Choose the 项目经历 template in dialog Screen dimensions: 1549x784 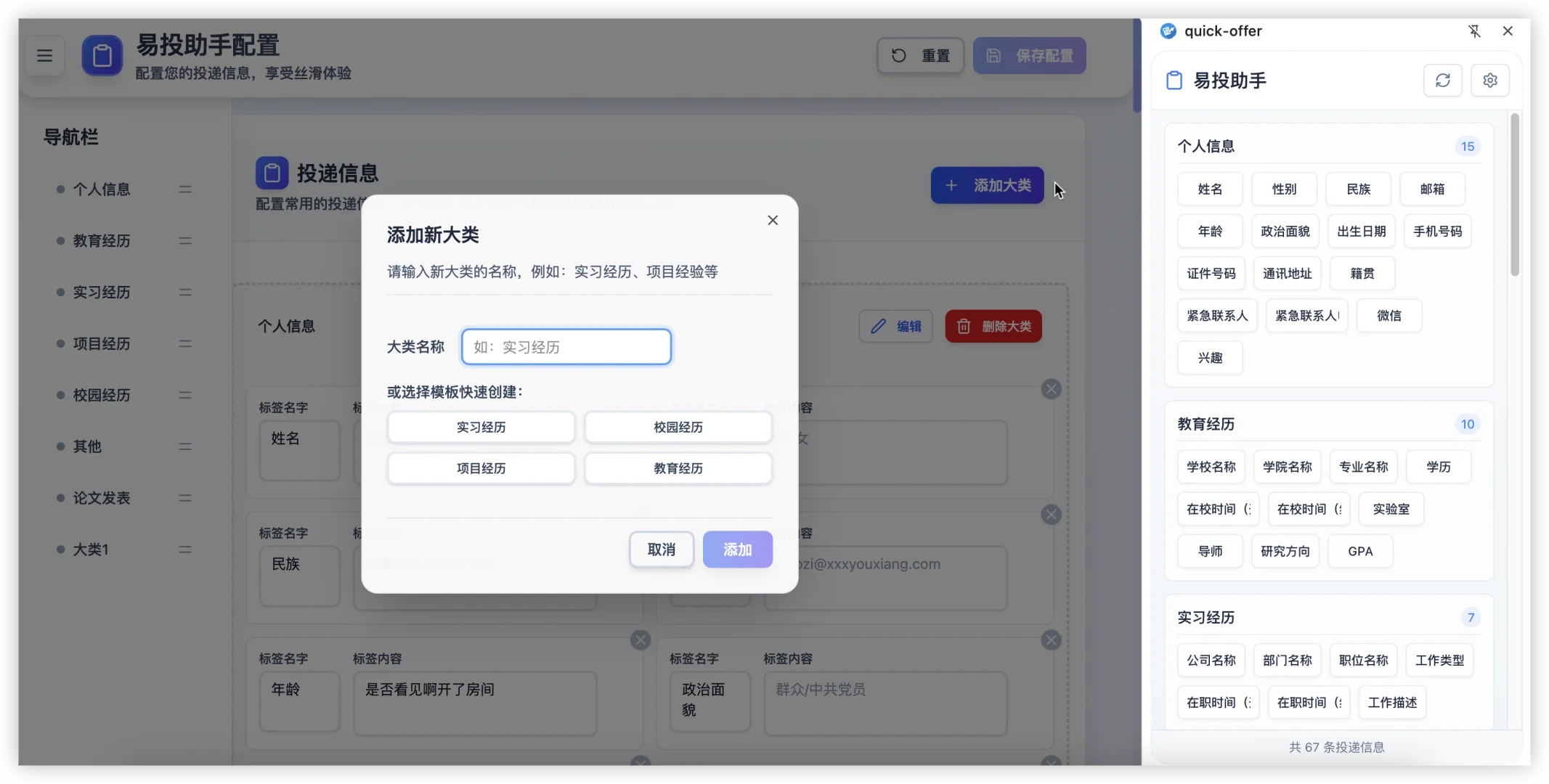(x=481, y=468)
